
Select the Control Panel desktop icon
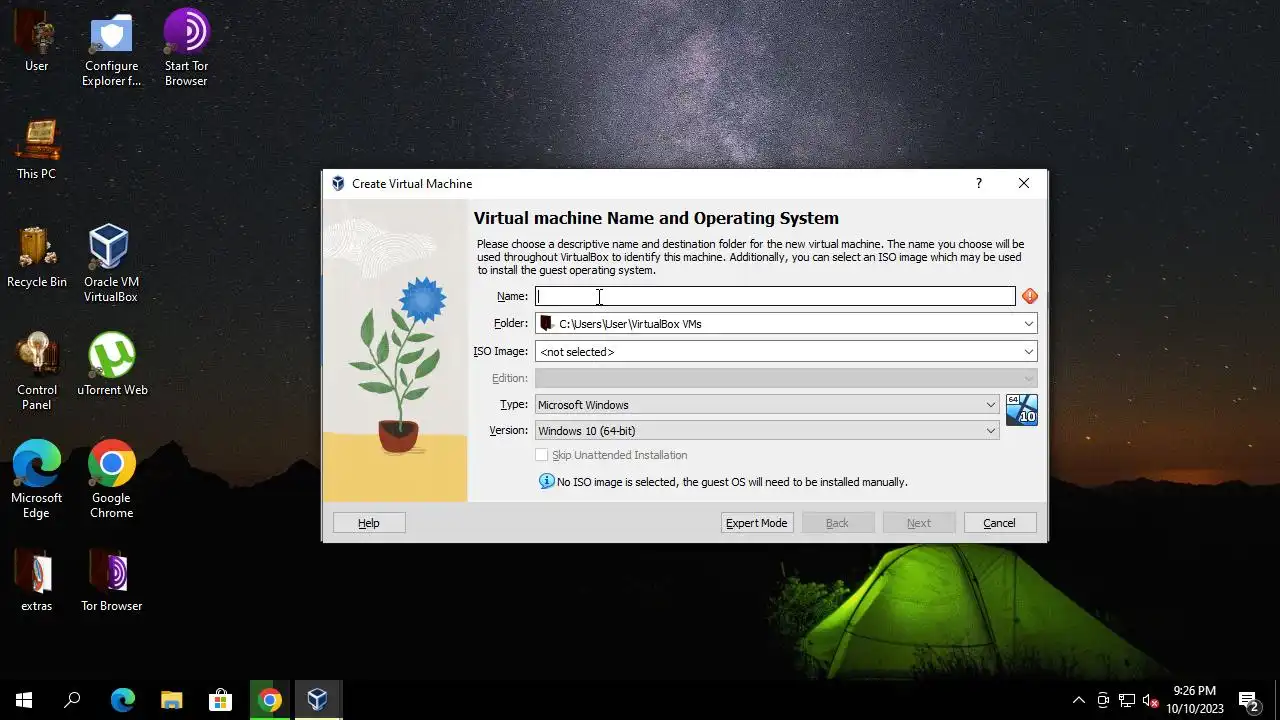pos(36,372)
